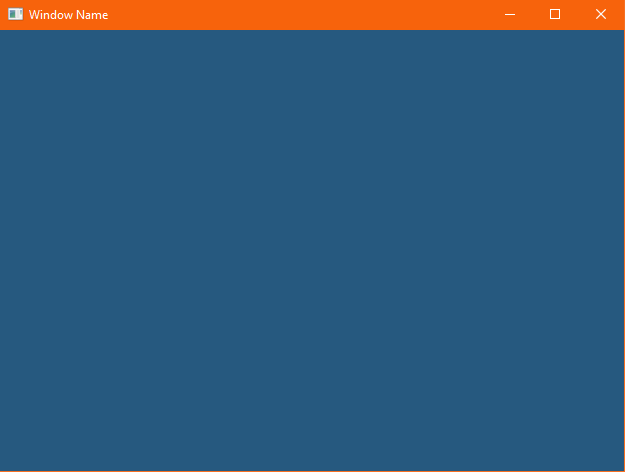Click the blue area's left edge midpoint
Viewport: 625px width, 472px height.
(4, 250)
